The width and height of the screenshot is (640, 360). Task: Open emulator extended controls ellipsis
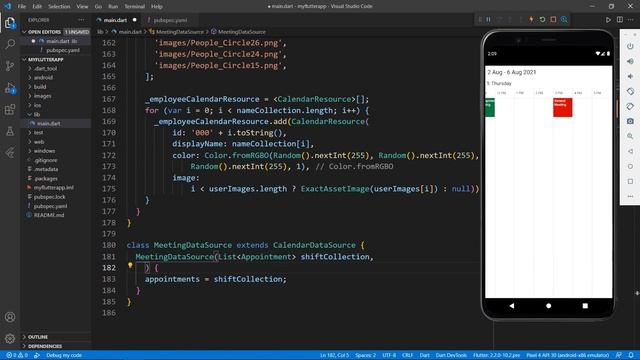click(630, 196)
